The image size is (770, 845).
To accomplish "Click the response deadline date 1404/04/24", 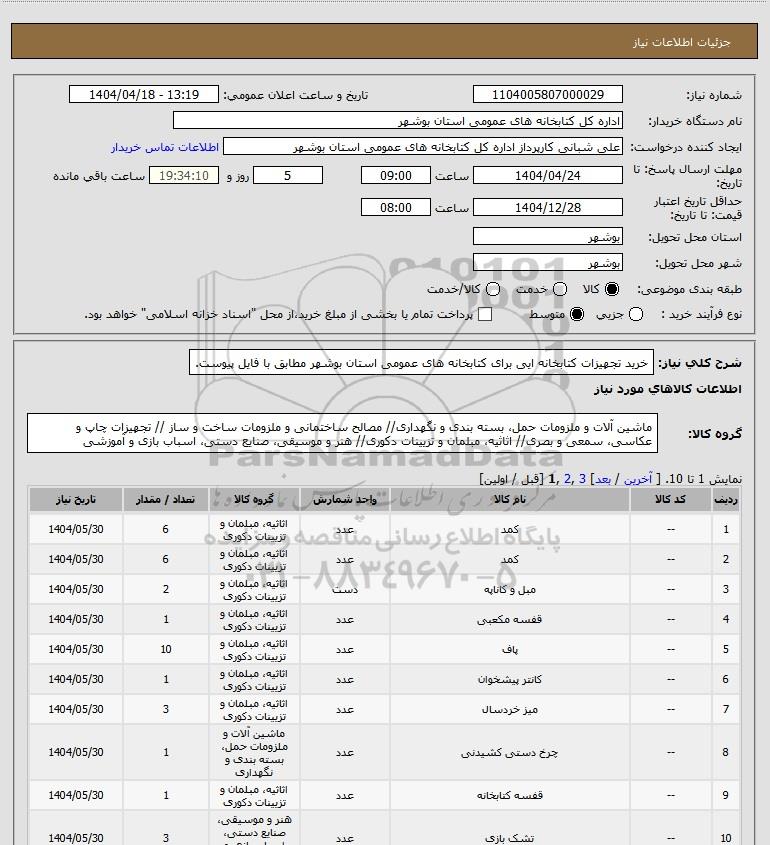I will point(547,175).
